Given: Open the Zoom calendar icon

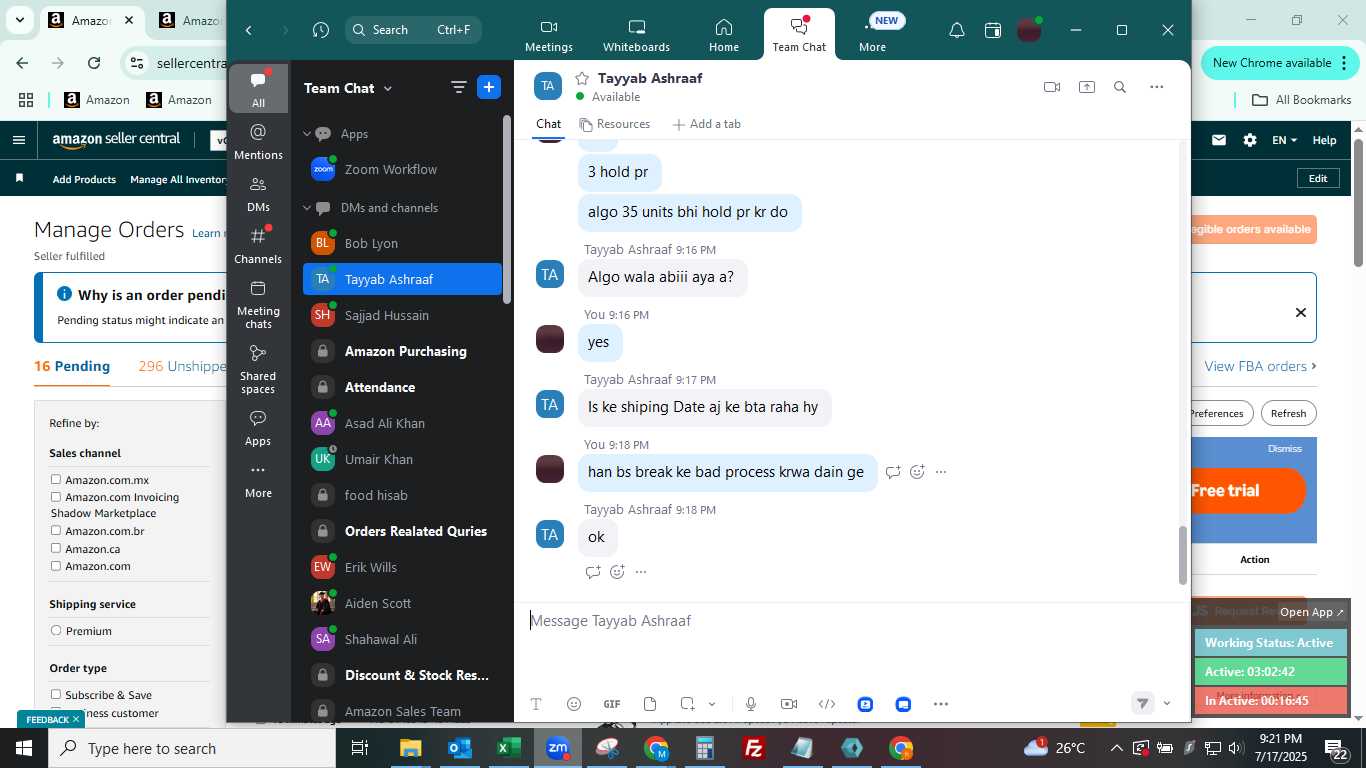Looking at the screenshot, I should (993, 30).
